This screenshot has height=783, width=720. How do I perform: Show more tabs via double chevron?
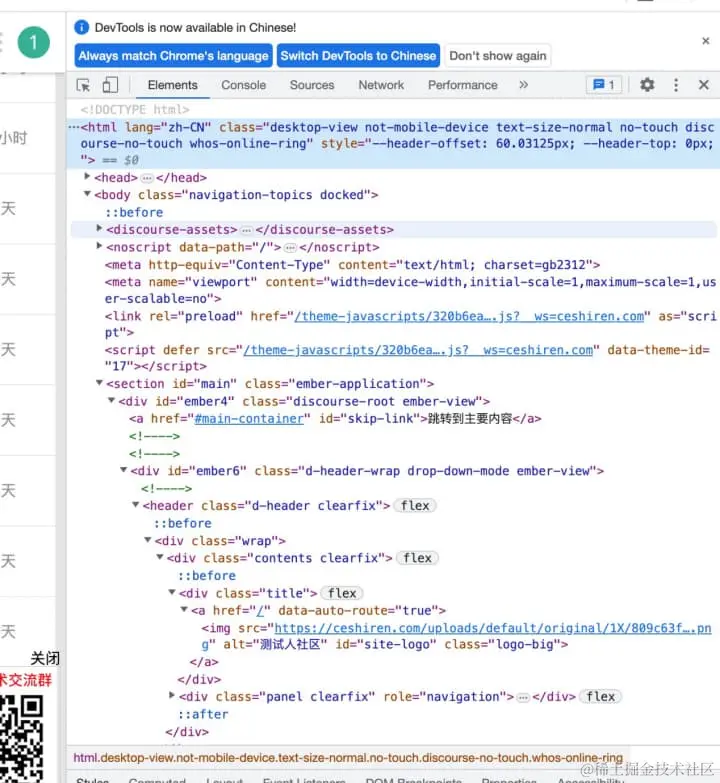[x=523, y=85]
